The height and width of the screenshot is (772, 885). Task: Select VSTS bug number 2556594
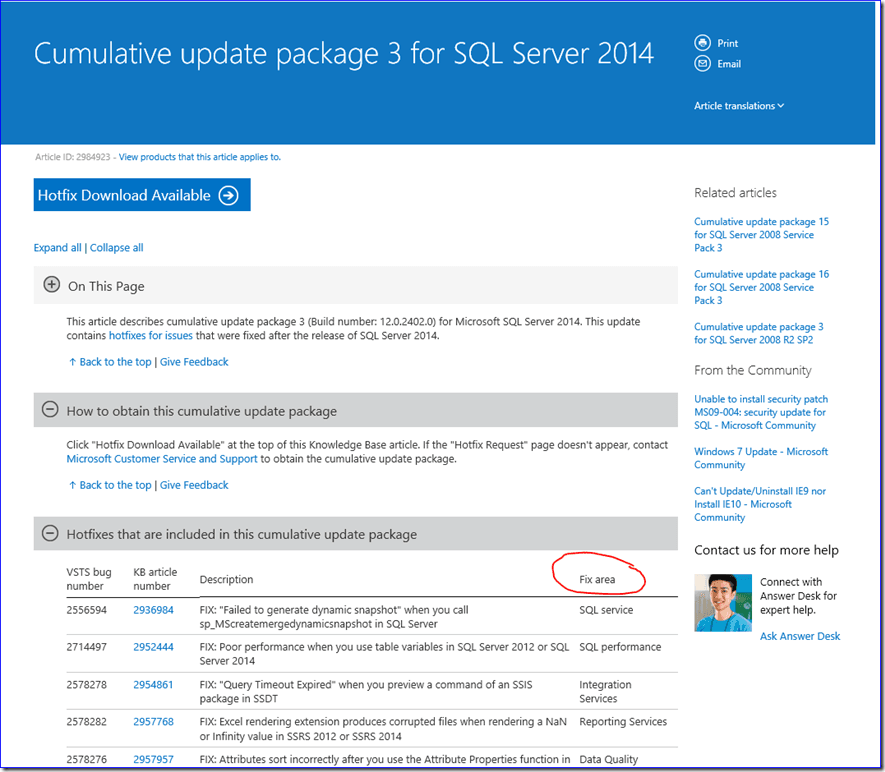coord(86,610)
